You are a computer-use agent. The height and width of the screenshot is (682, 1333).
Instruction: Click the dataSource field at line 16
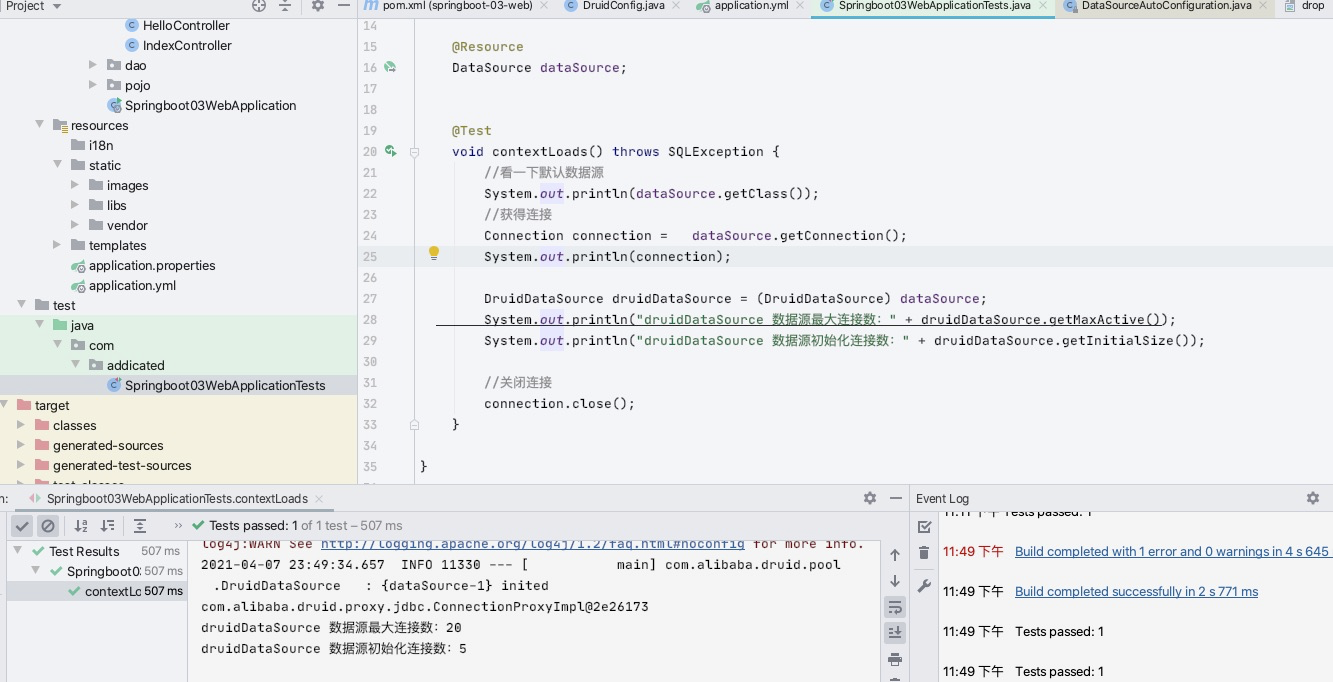580,68
